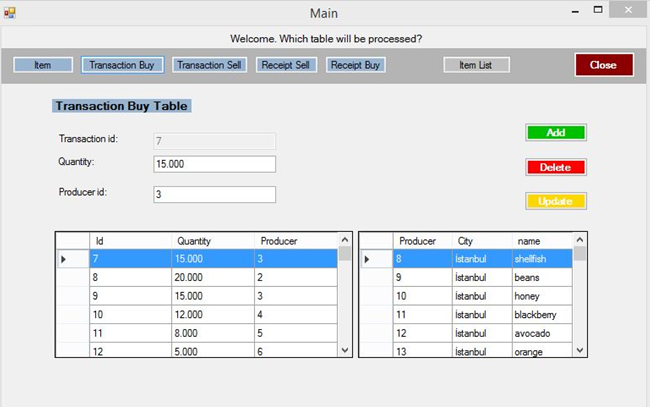Click the 20.000 quantity cell
Image resolution: width=650 pixels, height=407 pixels.
click(213, 277)
